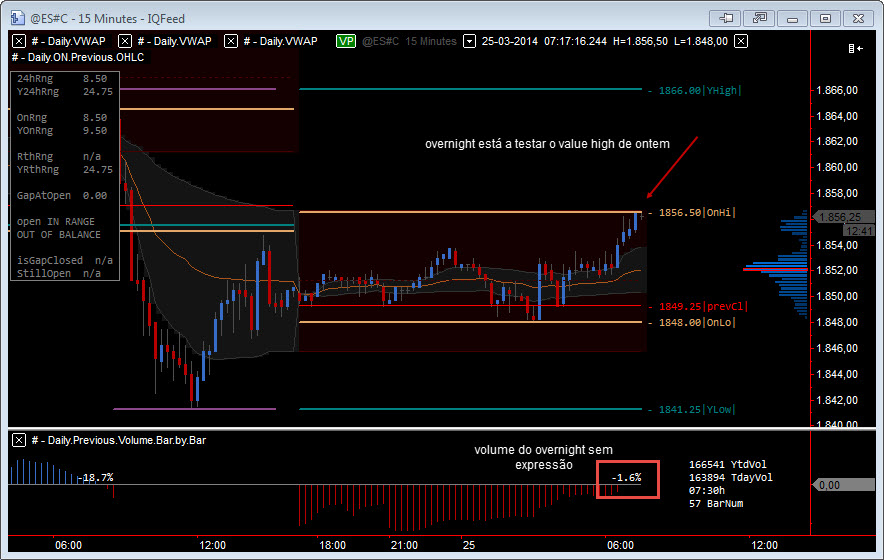Click the Daily.Previous.Volume.Bar.by.Bar indicator label
This screenshot has height=560, width=884.
click(118, 440)
